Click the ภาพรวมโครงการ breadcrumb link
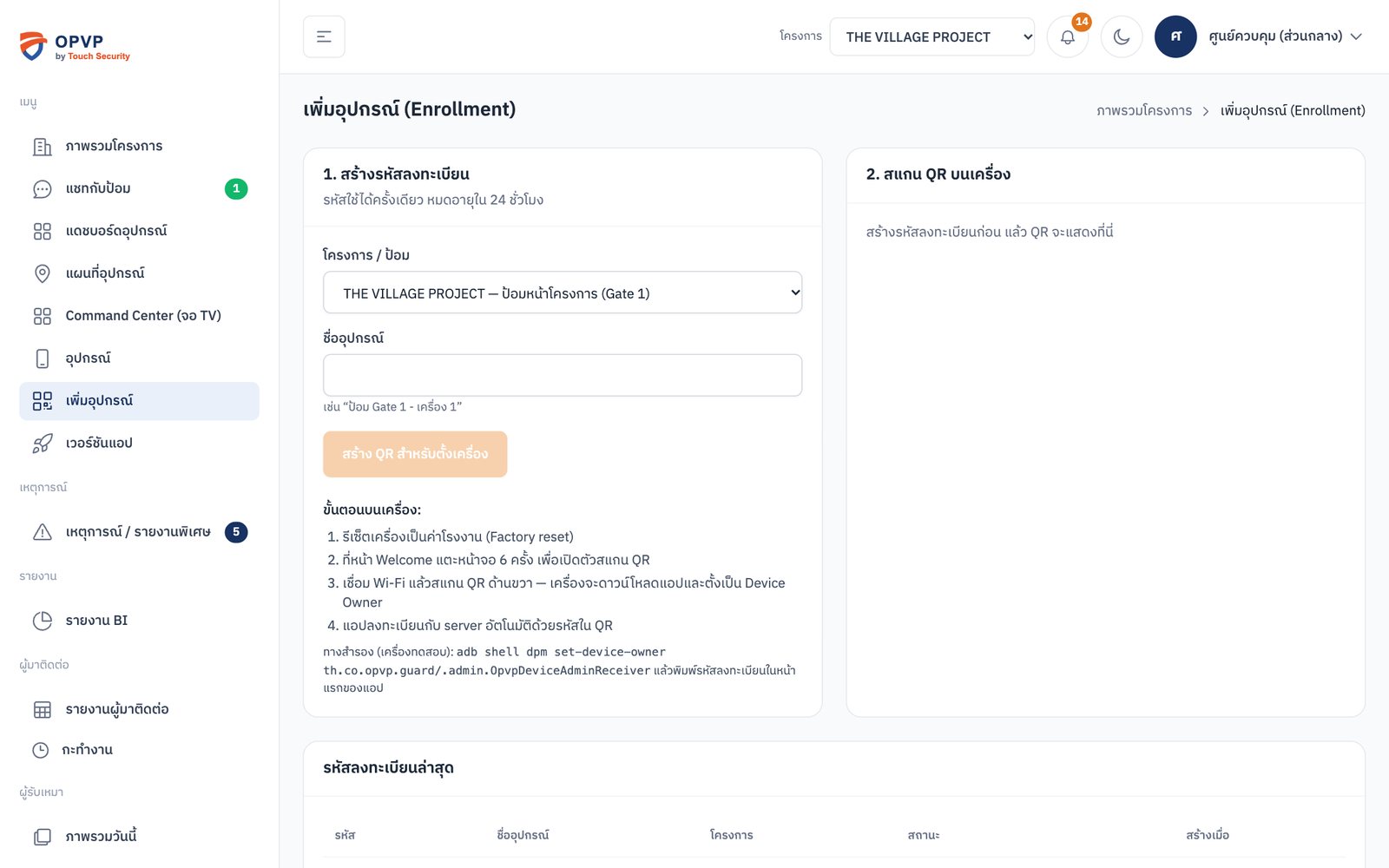This screenshot has width=1389, height=868. pos(1143,110)
